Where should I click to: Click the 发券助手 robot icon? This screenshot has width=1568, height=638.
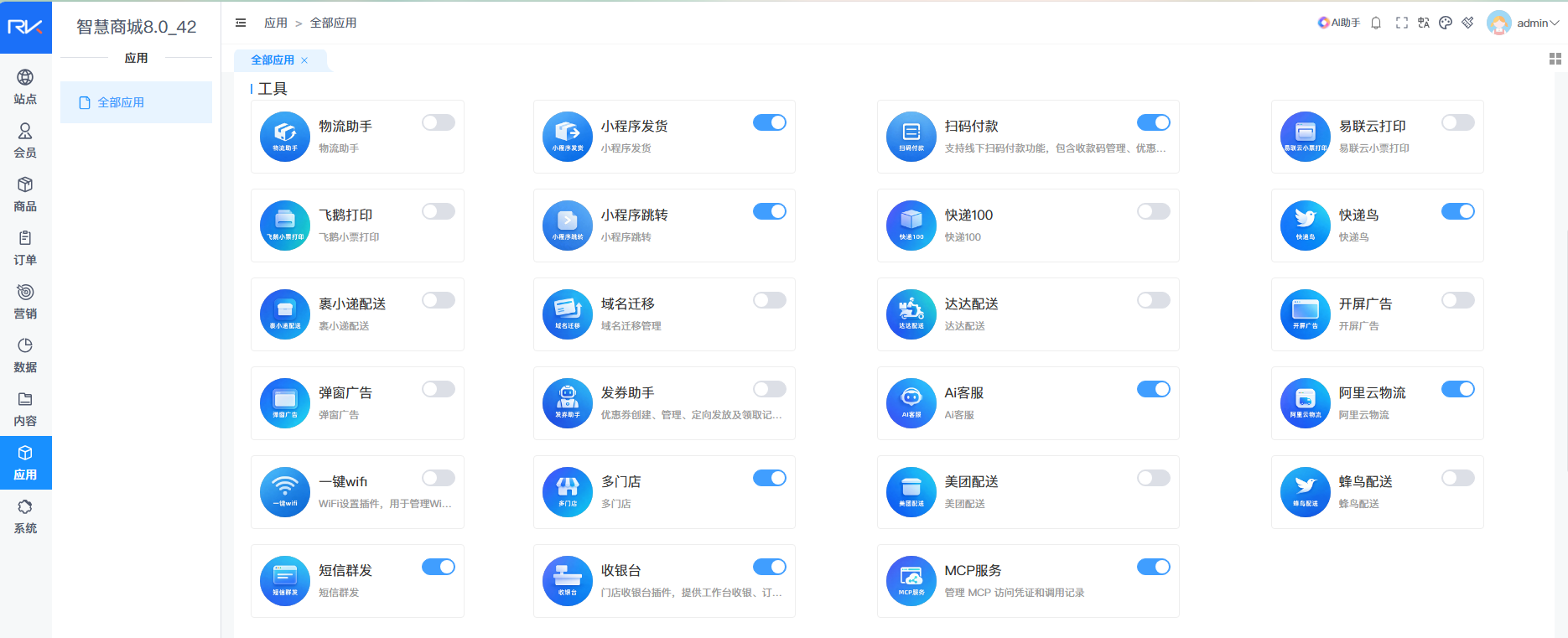pos(568,403)
